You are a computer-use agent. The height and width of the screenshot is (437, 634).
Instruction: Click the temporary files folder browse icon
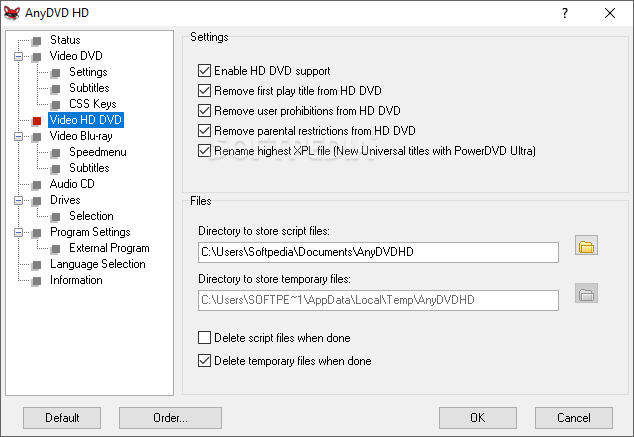pyautogui.click(x=586, y=294)
